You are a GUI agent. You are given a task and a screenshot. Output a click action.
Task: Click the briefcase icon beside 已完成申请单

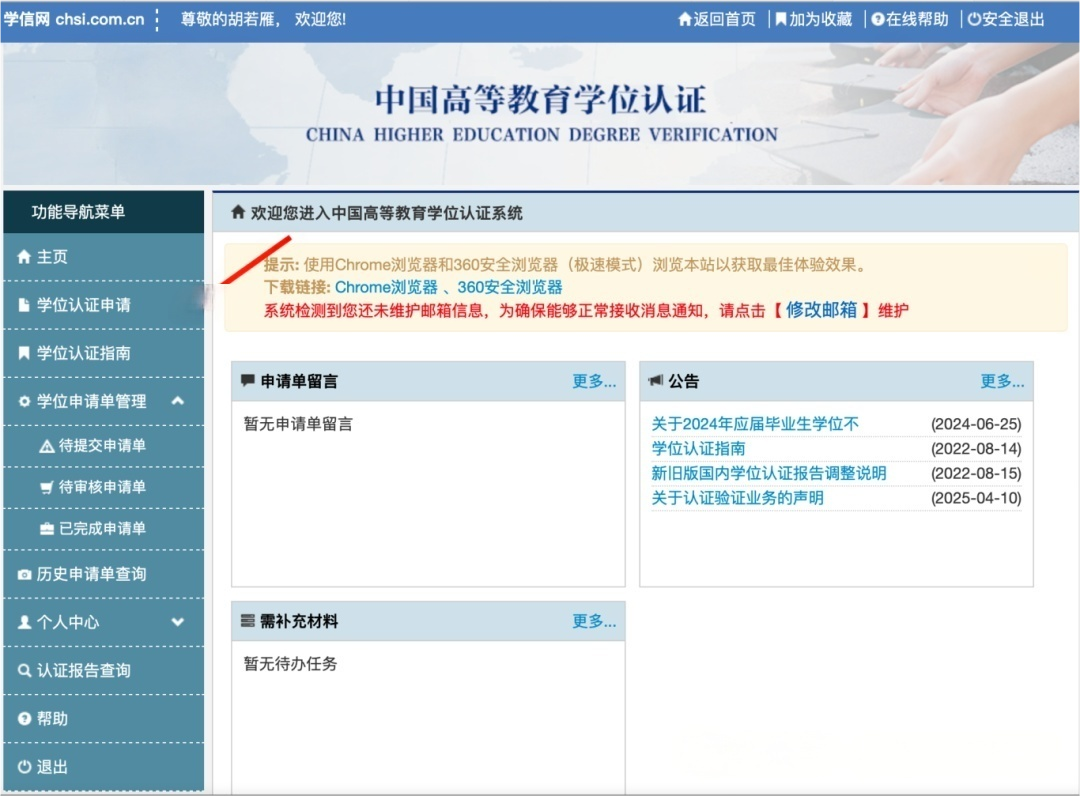[x=46, y=529]
